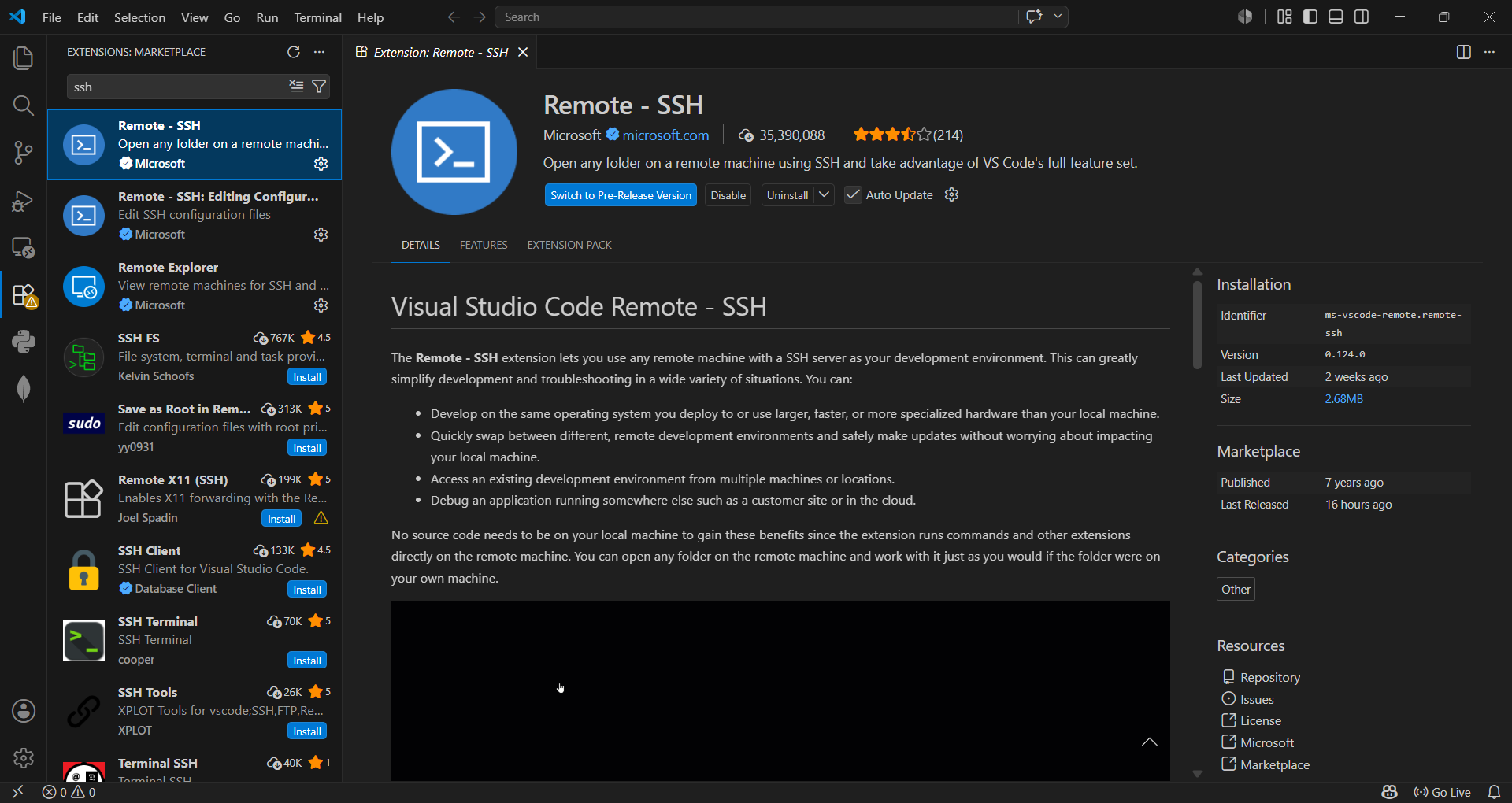Toggle secondary side bar visibility
The height and width of the screenshot is (803, 1512).
pos(1362,17)
